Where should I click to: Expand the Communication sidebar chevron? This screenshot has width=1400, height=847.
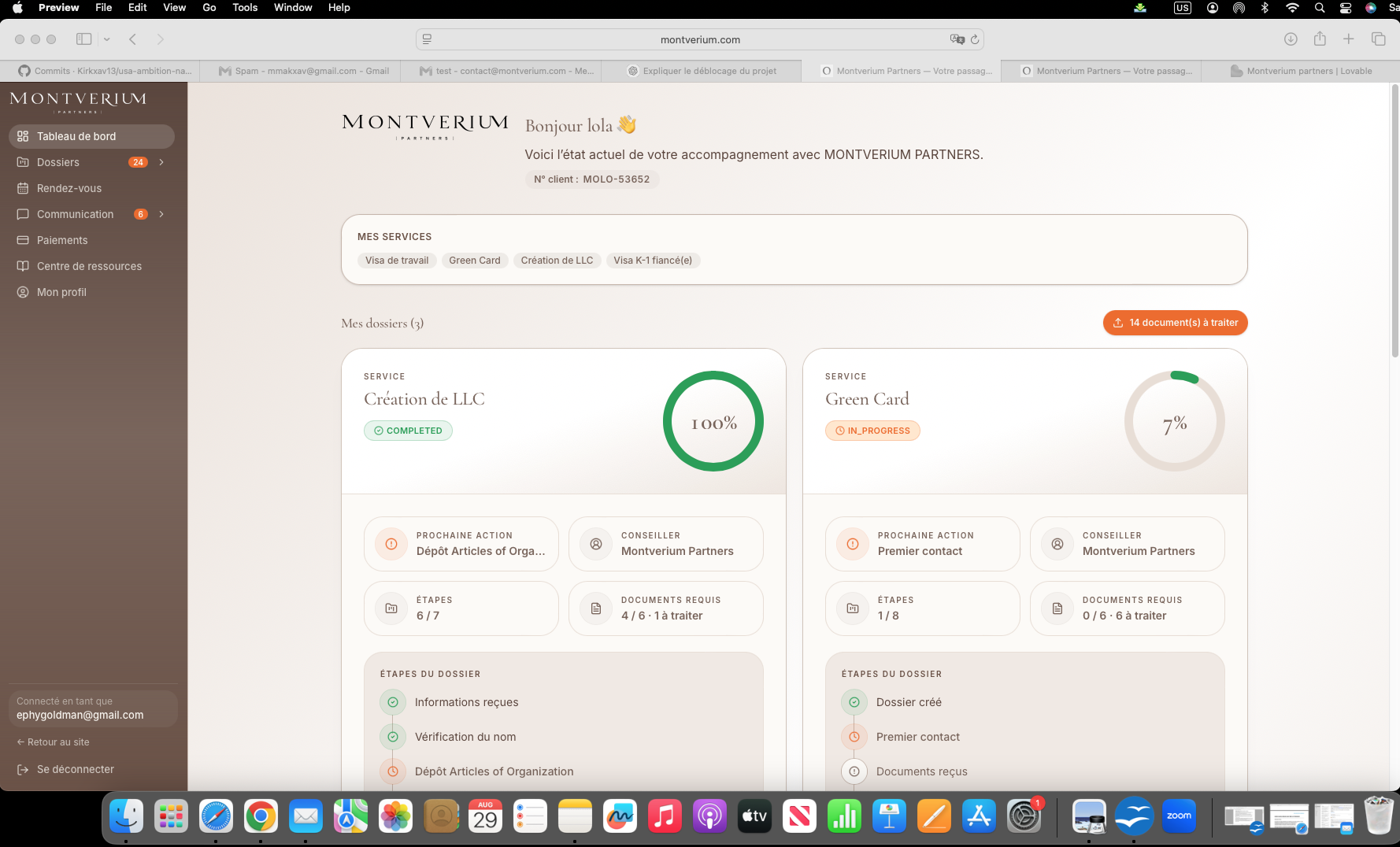click(161, 214)
